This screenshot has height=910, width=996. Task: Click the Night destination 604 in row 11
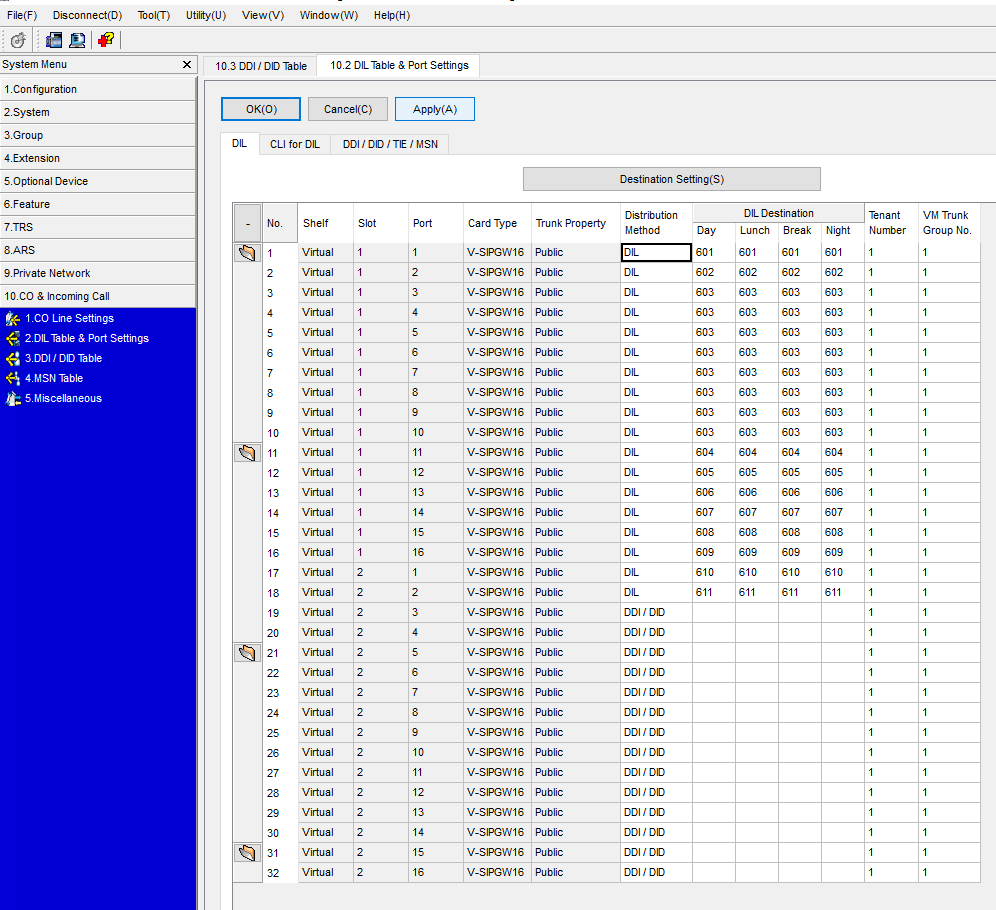842,453
